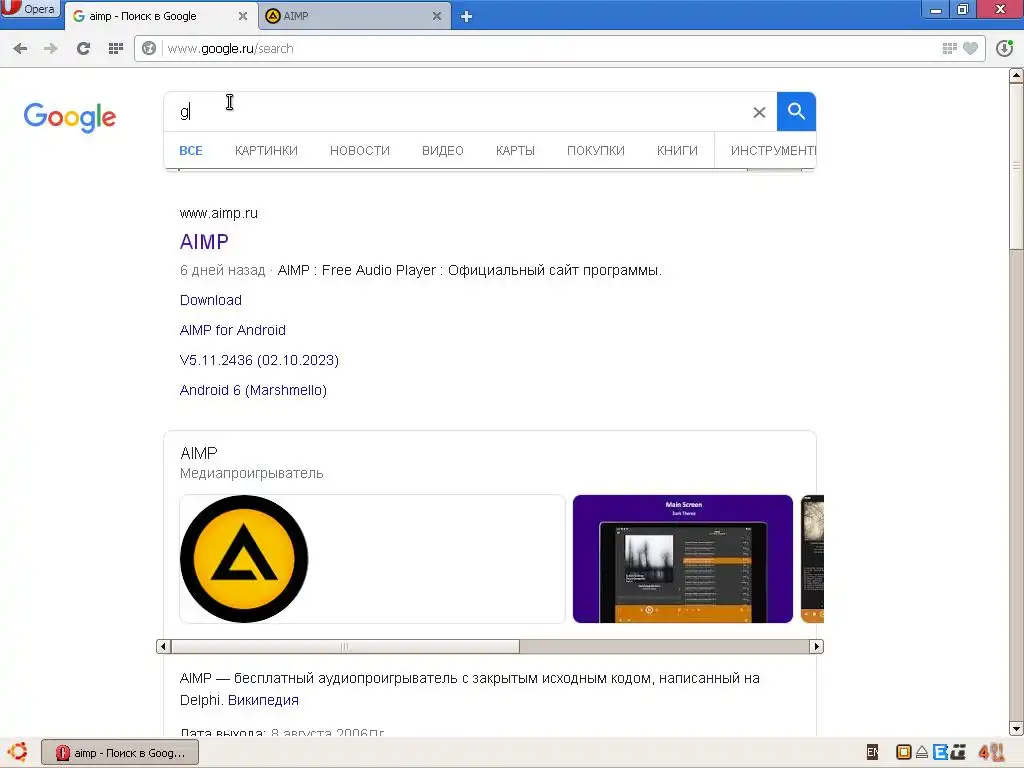The height and width of the screenshot is (768, 1024).
Task: Open the V5.11.2436 (02.10.2023) link
Action: [x=259, y=360]
